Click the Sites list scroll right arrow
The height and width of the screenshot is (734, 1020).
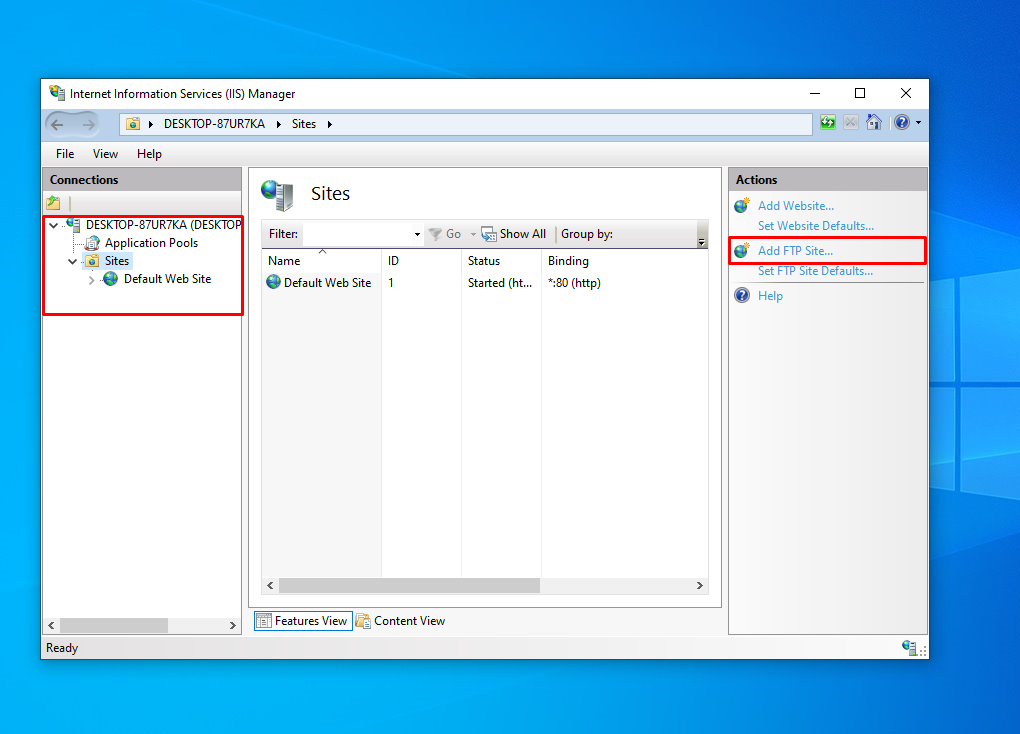point(699,586)
